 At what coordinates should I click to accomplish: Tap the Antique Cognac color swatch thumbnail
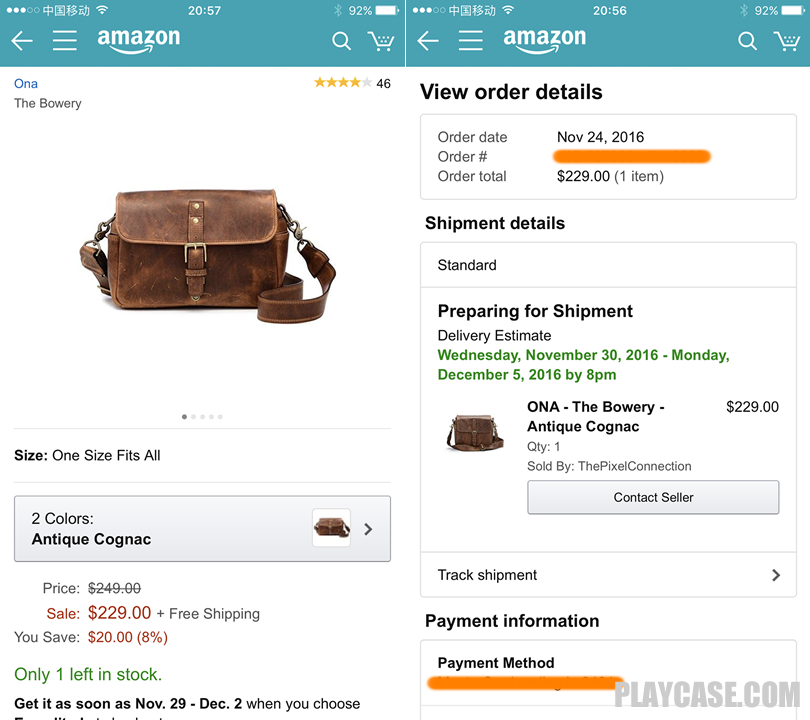(x=332, y=528)
